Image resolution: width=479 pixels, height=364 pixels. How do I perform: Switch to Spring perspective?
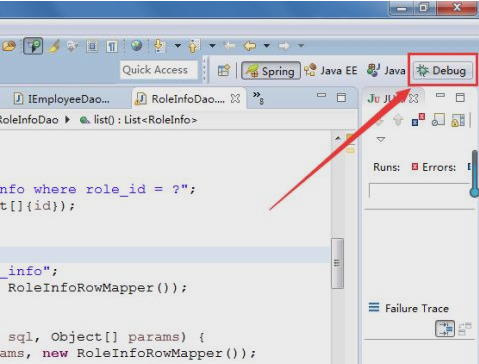coord(271,71)
